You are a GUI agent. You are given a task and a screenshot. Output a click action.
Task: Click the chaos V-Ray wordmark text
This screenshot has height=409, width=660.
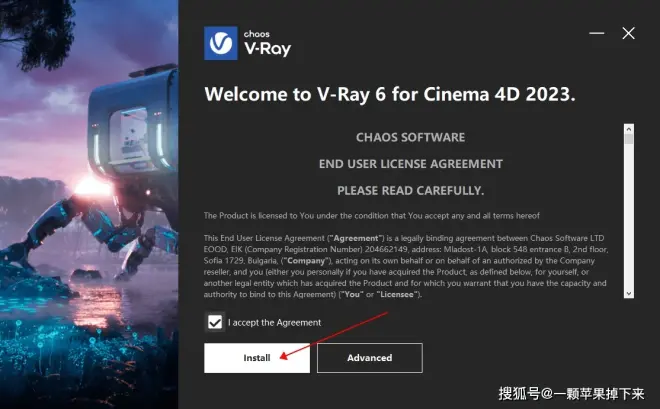pos(267,43)
